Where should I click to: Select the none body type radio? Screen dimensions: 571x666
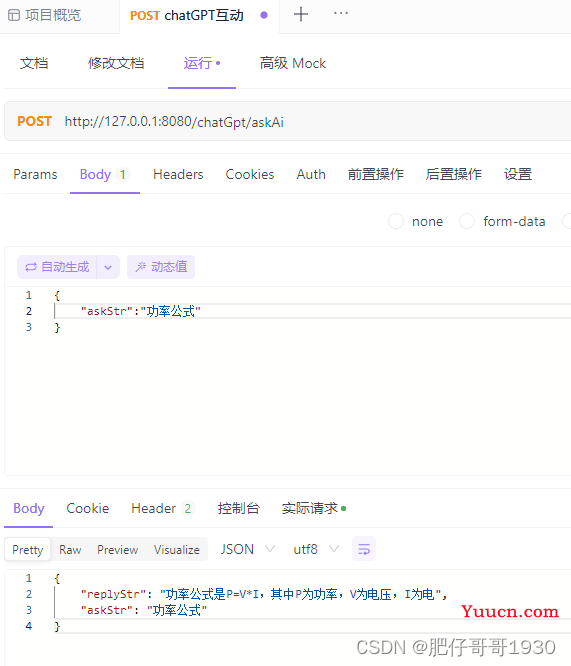(x=396, y=221)
